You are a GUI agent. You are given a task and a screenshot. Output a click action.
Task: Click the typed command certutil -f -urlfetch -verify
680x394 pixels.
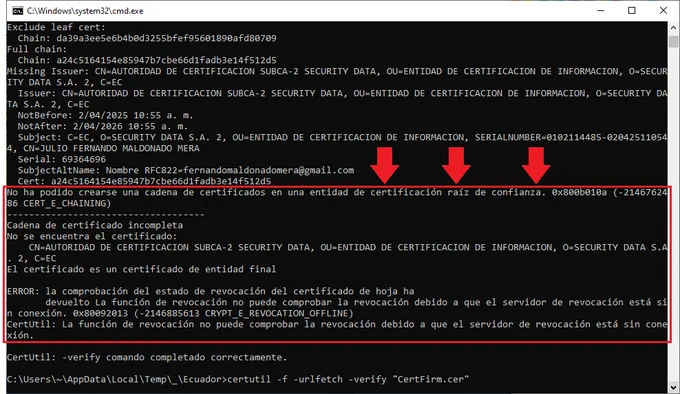pos(307,379)
